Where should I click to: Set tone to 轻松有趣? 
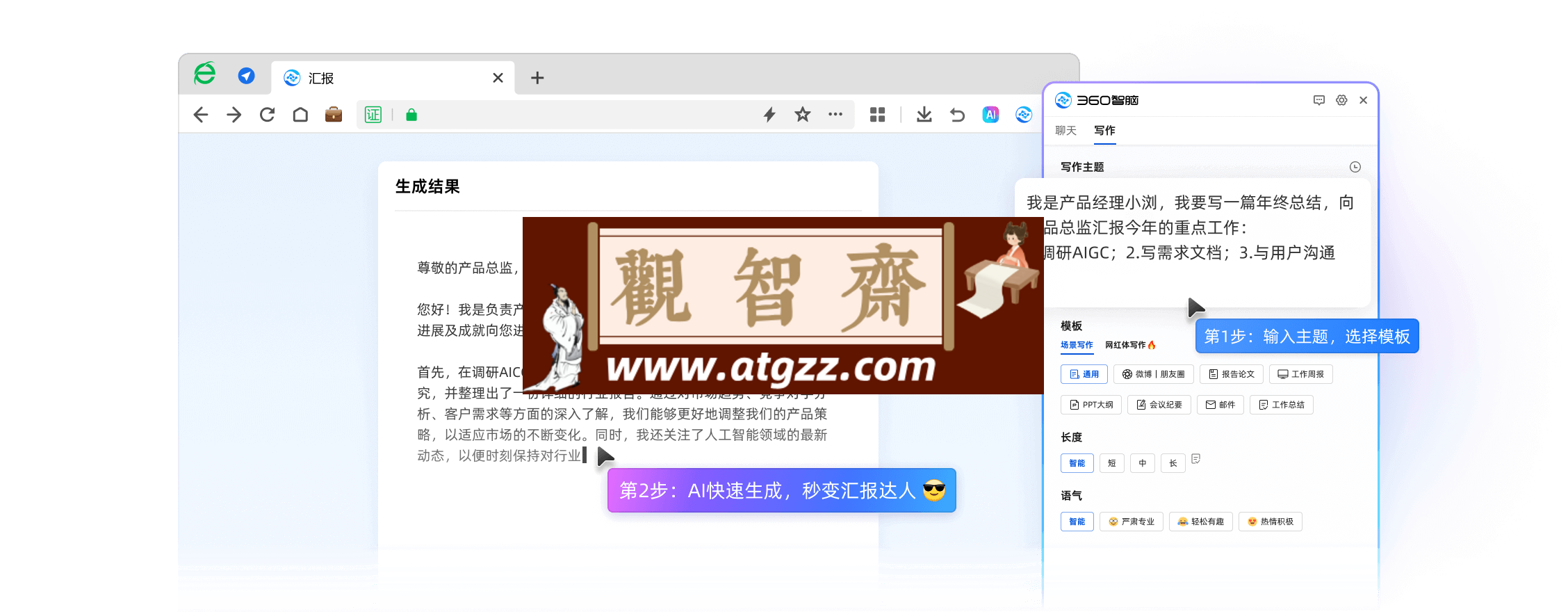1201,522
